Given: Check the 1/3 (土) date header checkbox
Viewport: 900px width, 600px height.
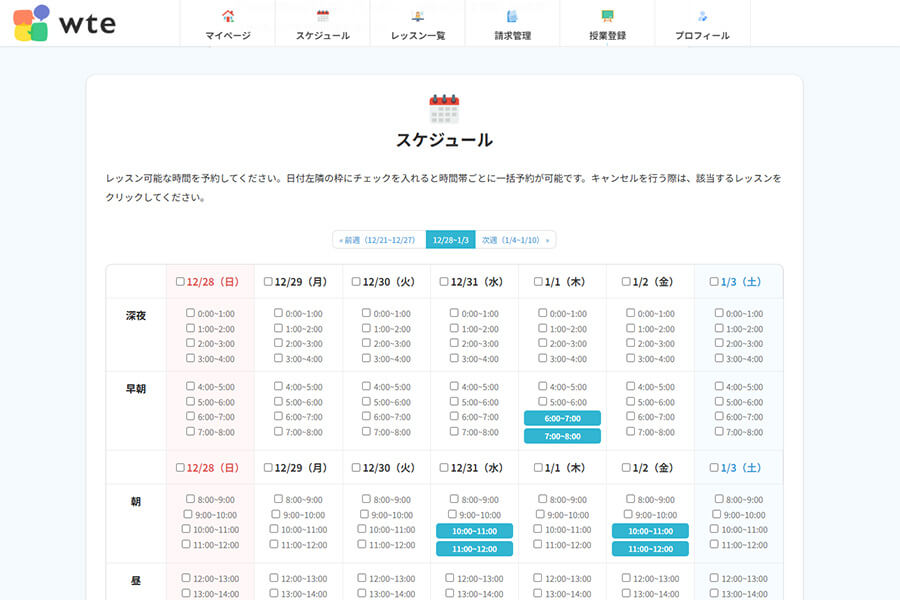Looking at the screenshot, I should [712, 281].
